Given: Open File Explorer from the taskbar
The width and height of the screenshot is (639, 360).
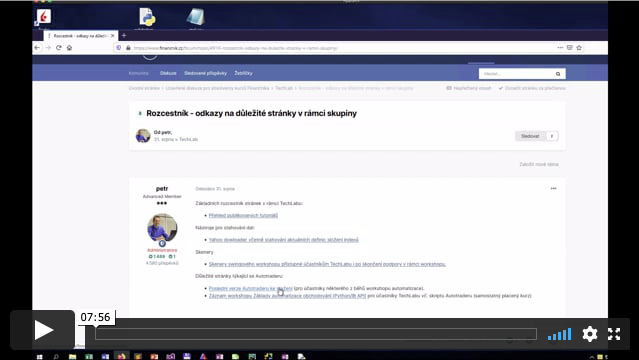Looking at the screenshot, I should pos(72,357).
